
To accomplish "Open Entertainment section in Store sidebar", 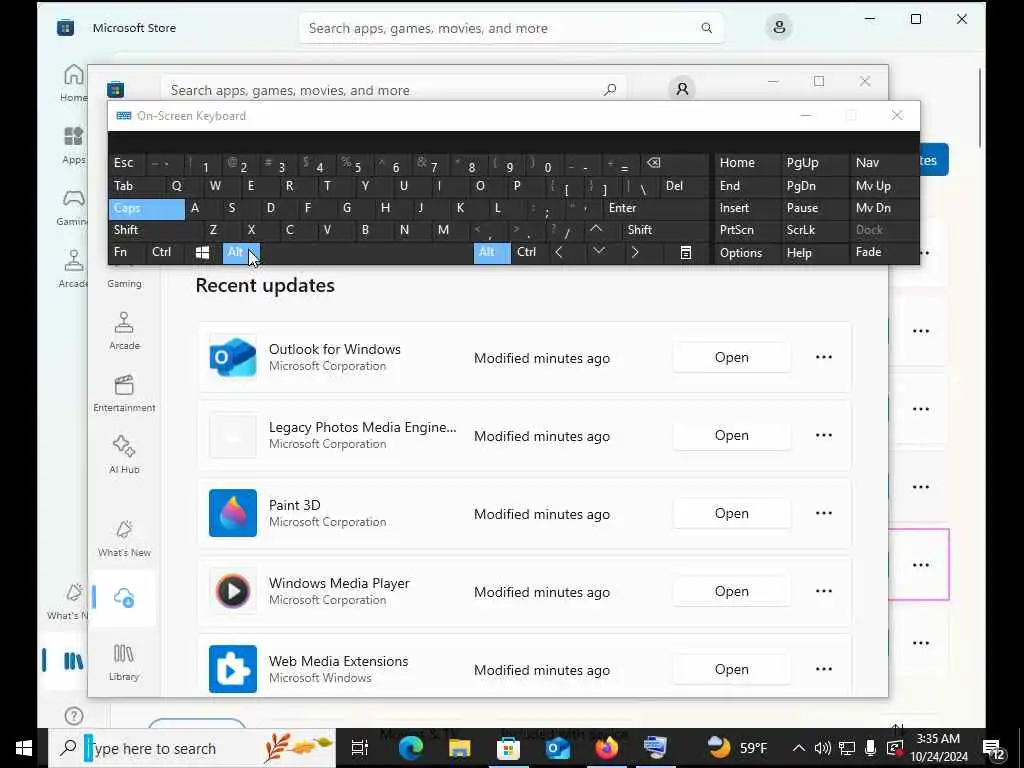I will tap(124, 393).
